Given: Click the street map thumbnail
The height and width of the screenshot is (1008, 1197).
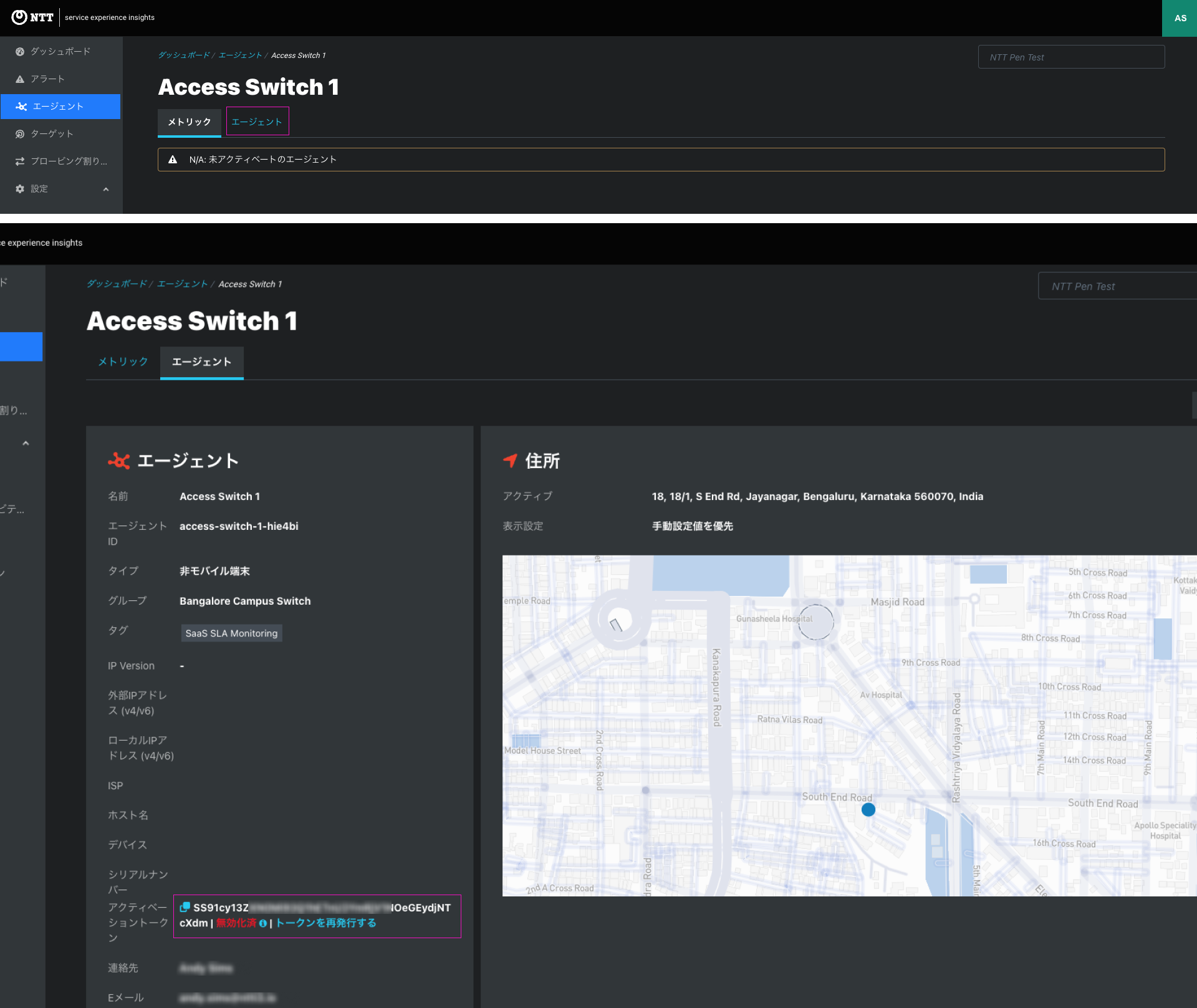Looking at the screenshot, I should point(849,726).
